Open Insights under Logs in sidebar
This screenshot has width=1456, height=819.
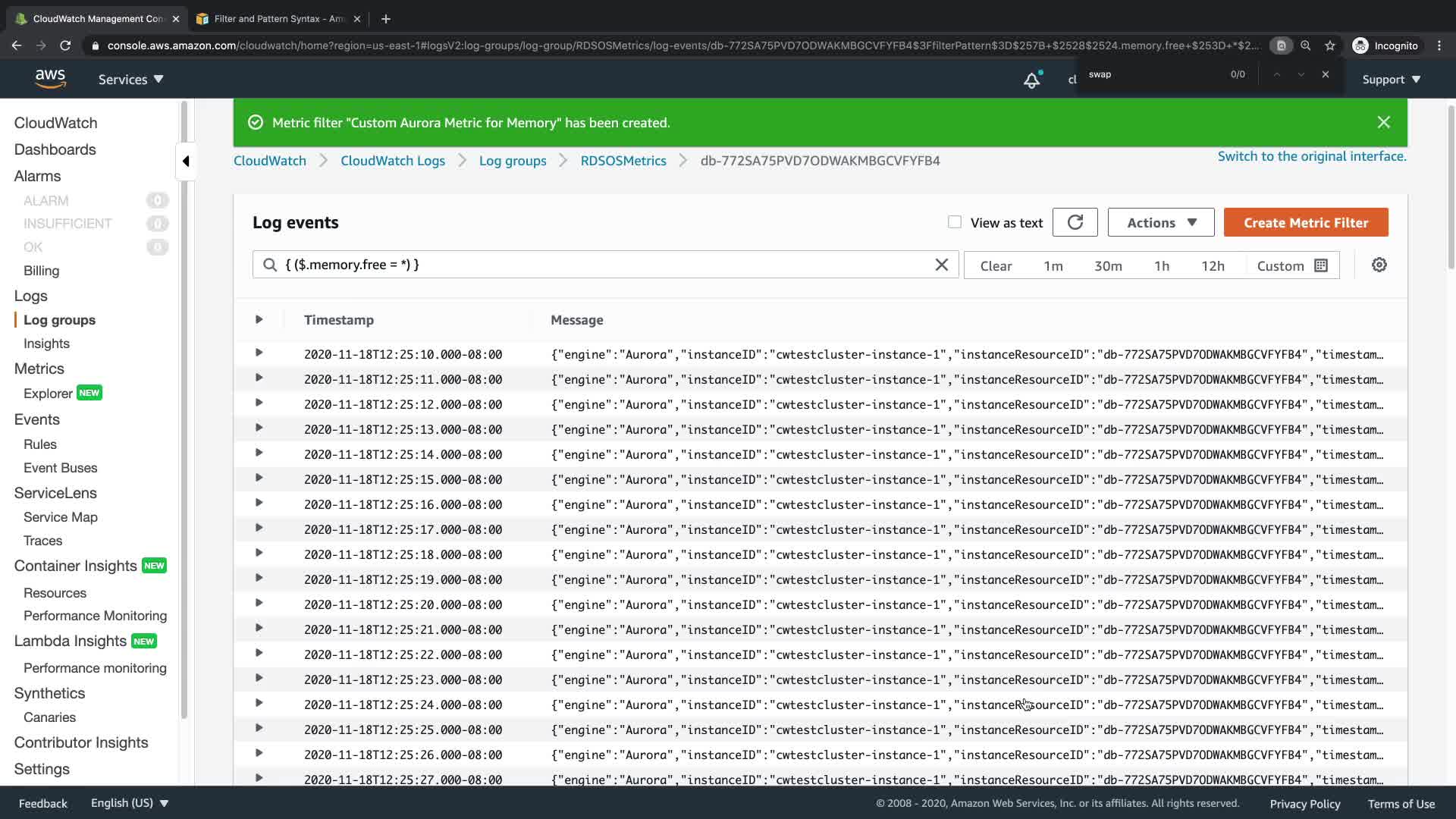point(46,344)
